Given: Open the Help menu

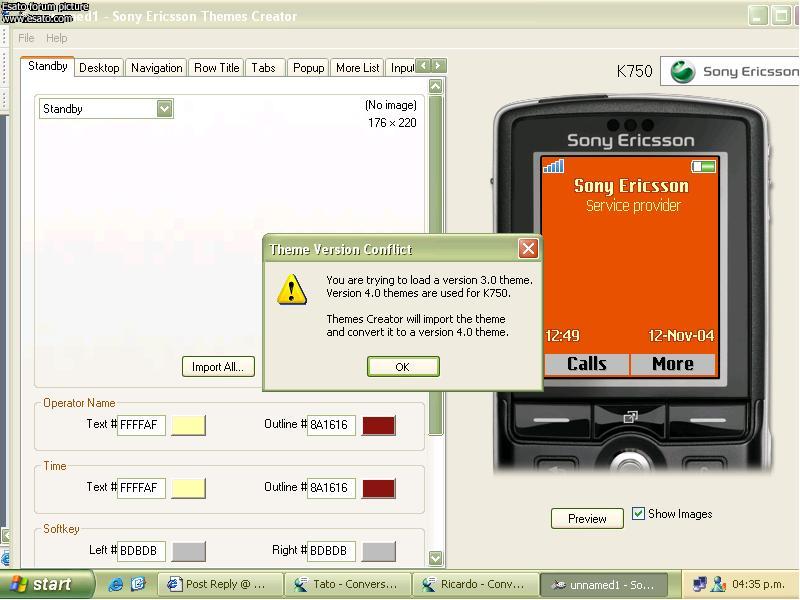Looking at the screenshot, I should click(x=56, y=38).
